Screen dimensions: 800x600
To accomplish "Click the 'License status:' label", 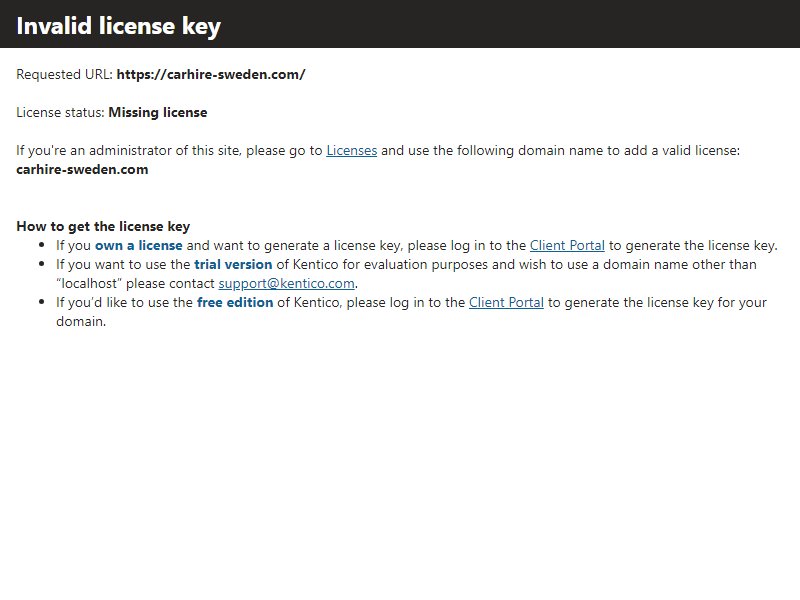I will [x=60, y=112].
